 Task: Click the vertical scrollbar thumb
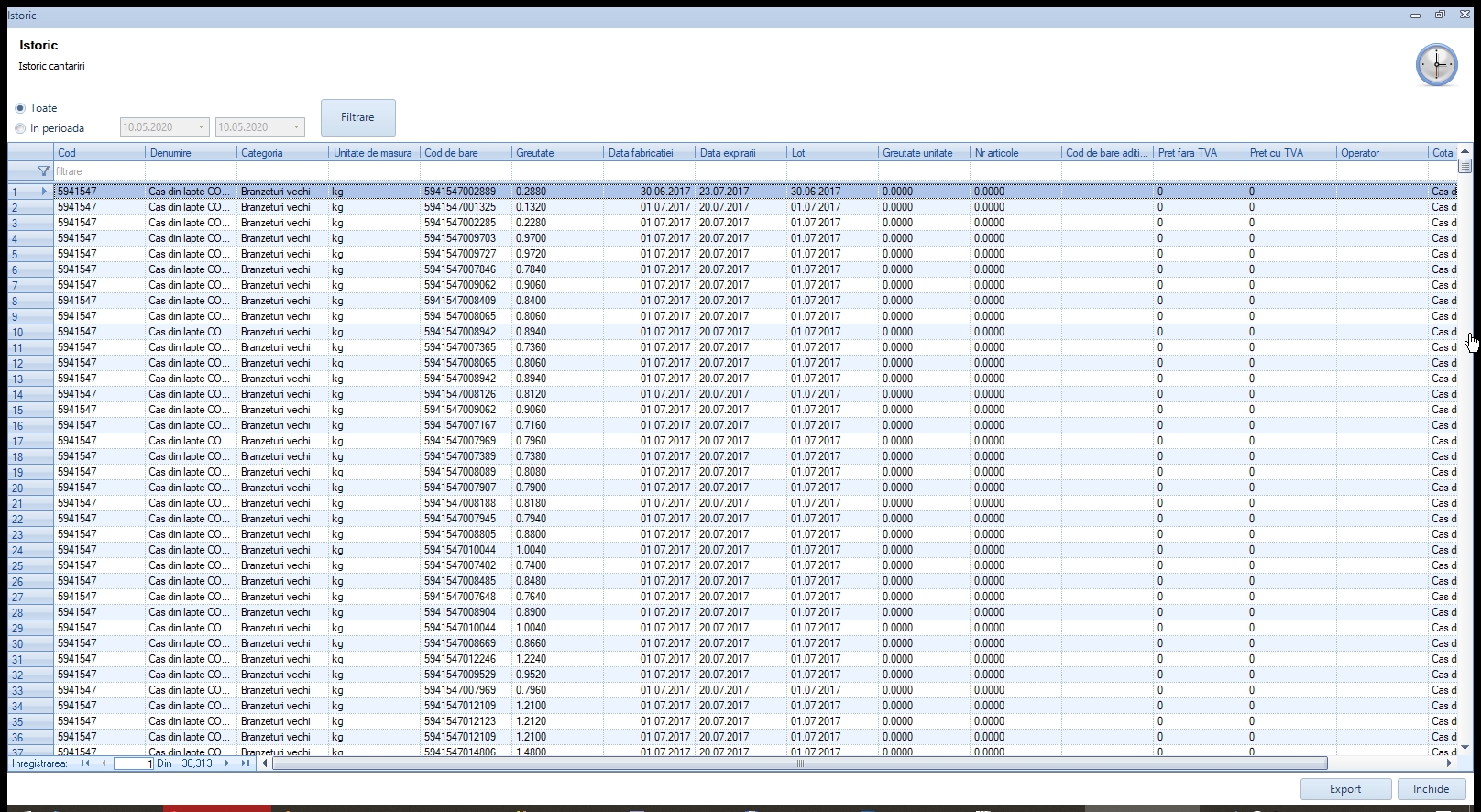point(1465,166)
